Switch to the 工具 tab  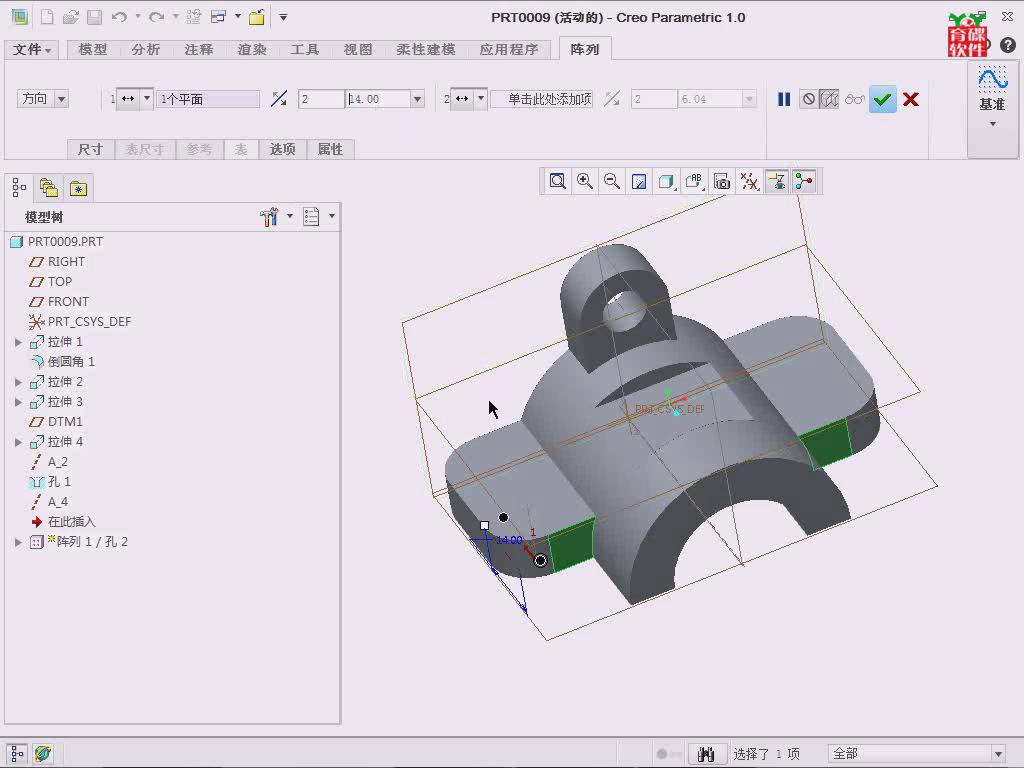coord(304,50)
